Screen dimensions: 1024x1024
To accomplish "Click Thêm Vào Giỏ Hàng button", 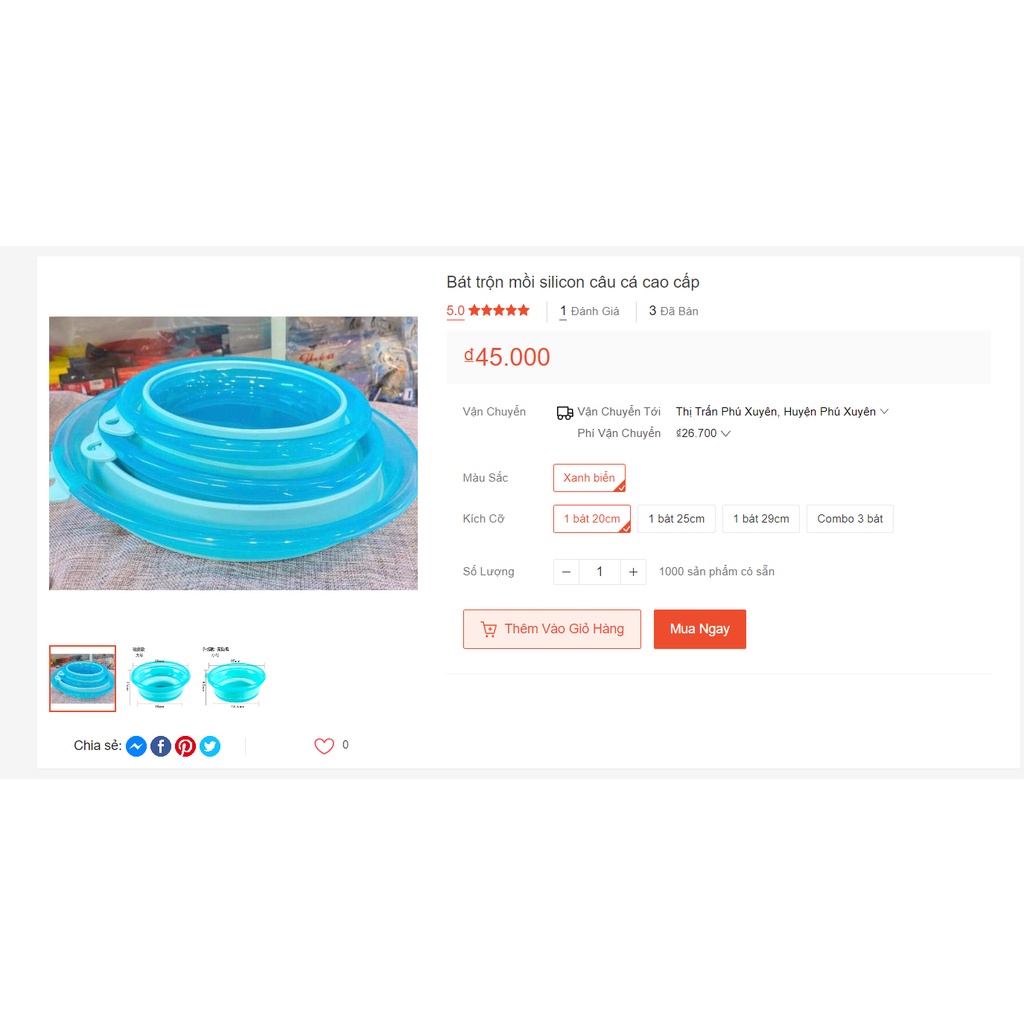I will 552,629.
